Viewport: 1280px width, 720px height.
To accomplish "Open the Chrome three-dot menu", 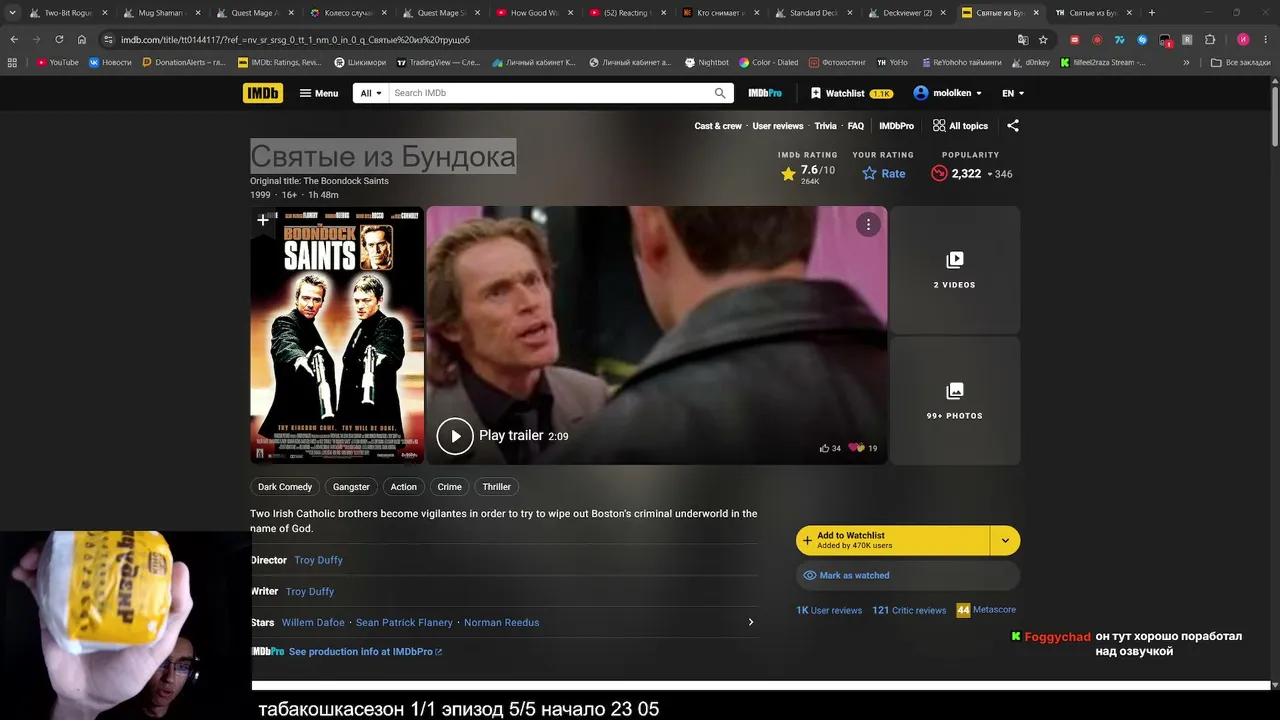I will point(1265,39).
